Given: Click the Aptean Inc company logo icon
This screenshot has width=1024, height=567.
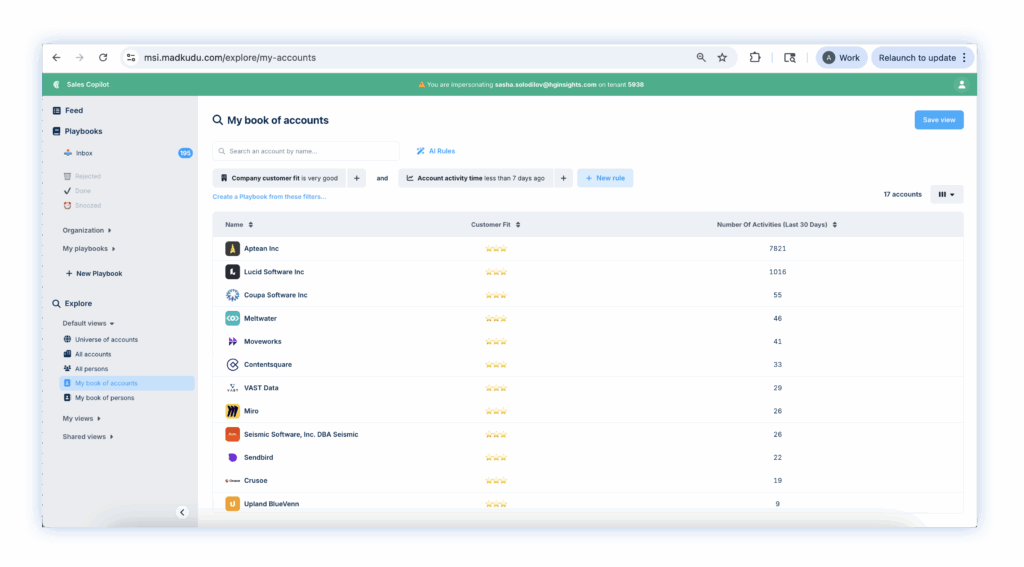Looking at the screenshot, I should (232, 248).
